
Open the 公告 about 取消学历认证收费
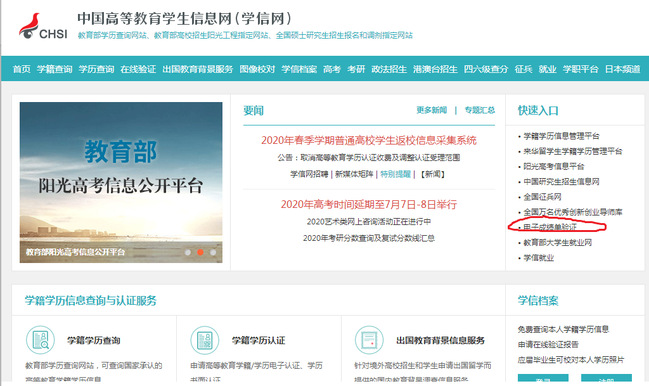[x=369, y=158]
